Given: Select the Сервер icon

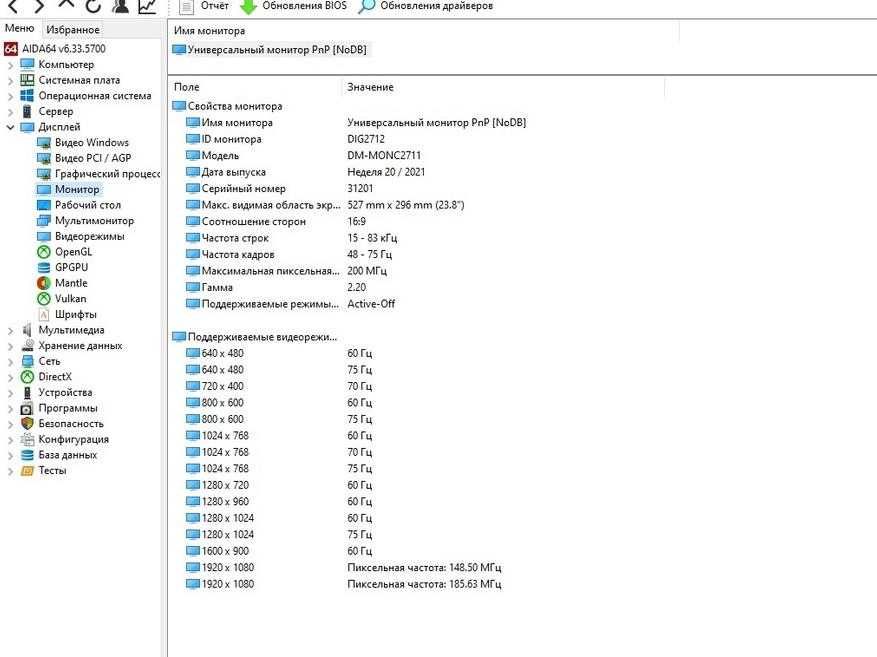Looking at the screenshot, I should (x=27, y=111).
